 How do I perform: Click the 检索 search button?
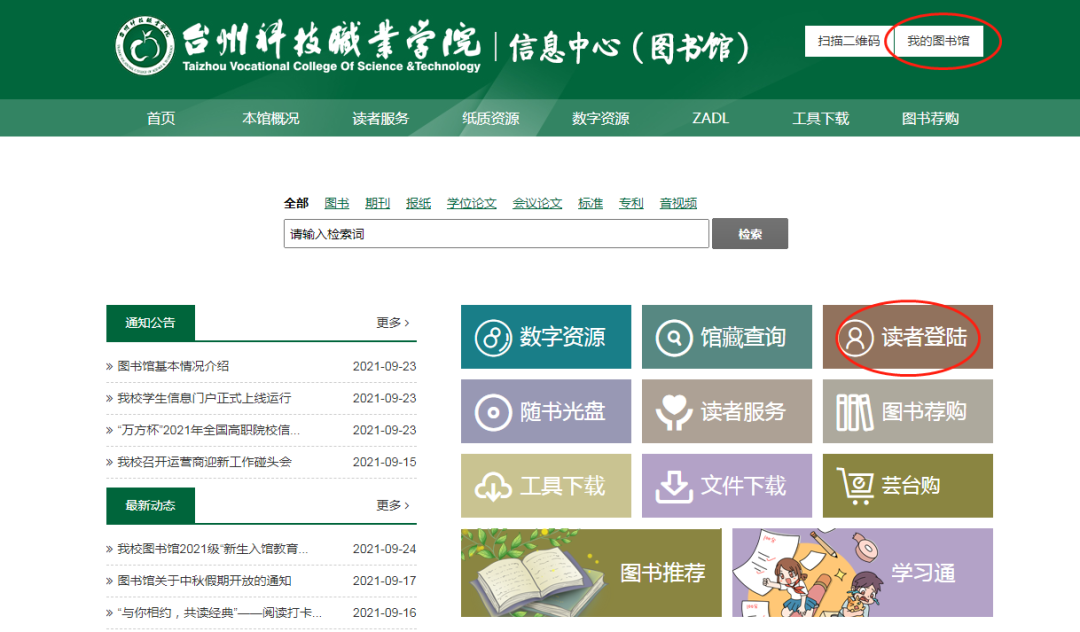click(x=750, y=233)
